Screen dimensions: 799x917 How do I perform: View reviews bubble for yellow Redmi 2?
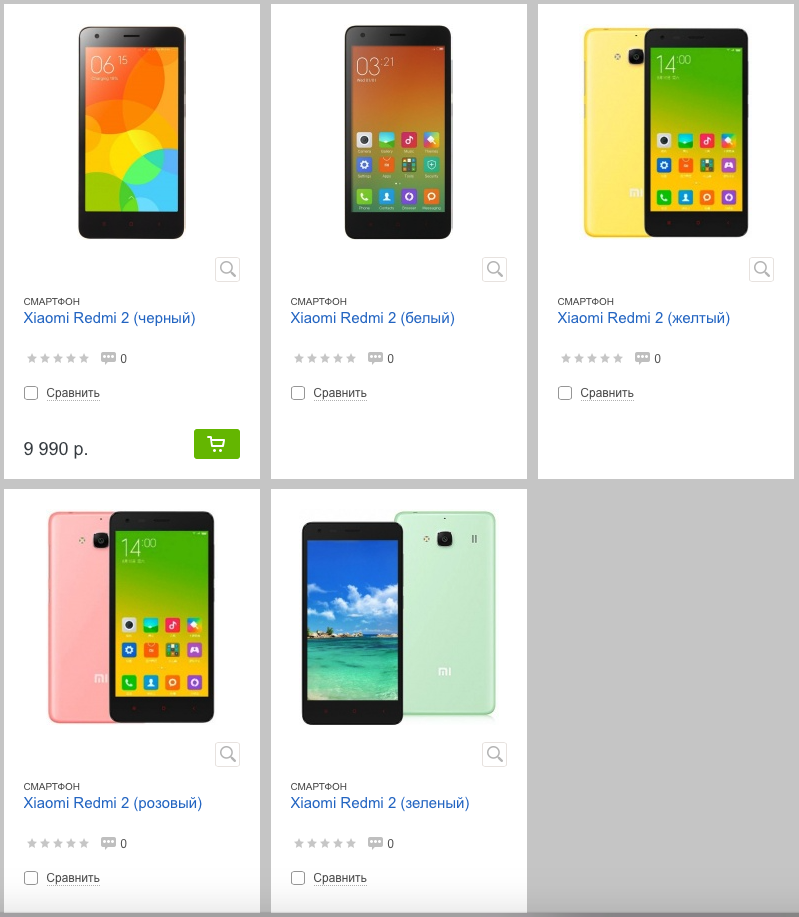642,358
